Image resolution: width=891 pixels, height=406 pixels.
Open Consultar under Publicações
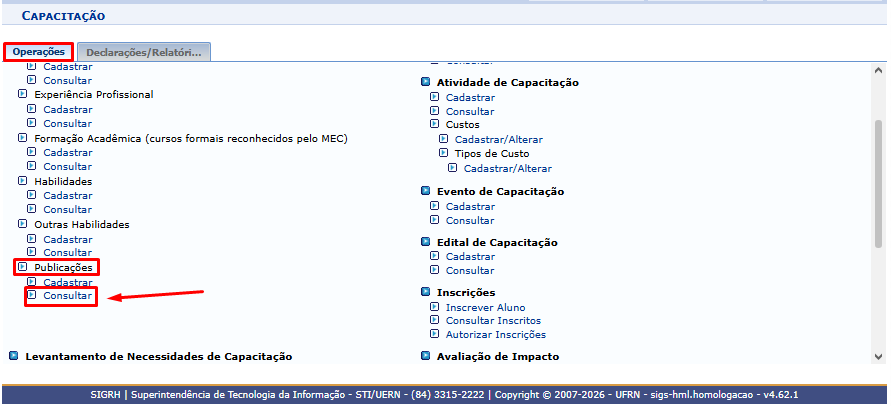[68, 296]
